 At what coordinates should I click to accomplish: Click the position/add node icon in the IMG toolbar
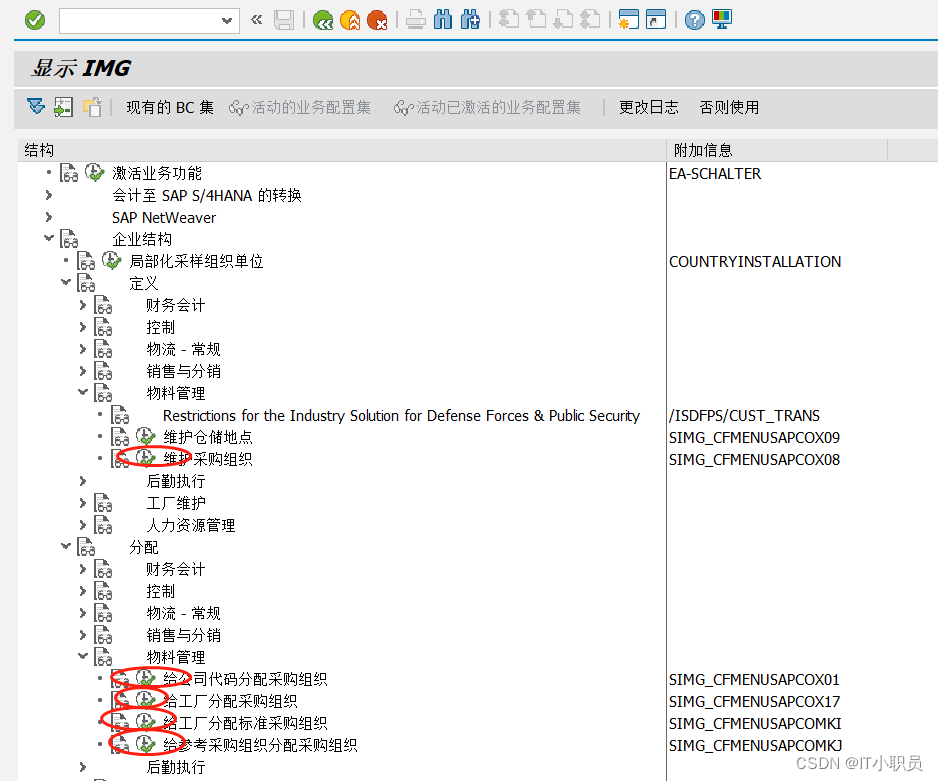(63, 107)
